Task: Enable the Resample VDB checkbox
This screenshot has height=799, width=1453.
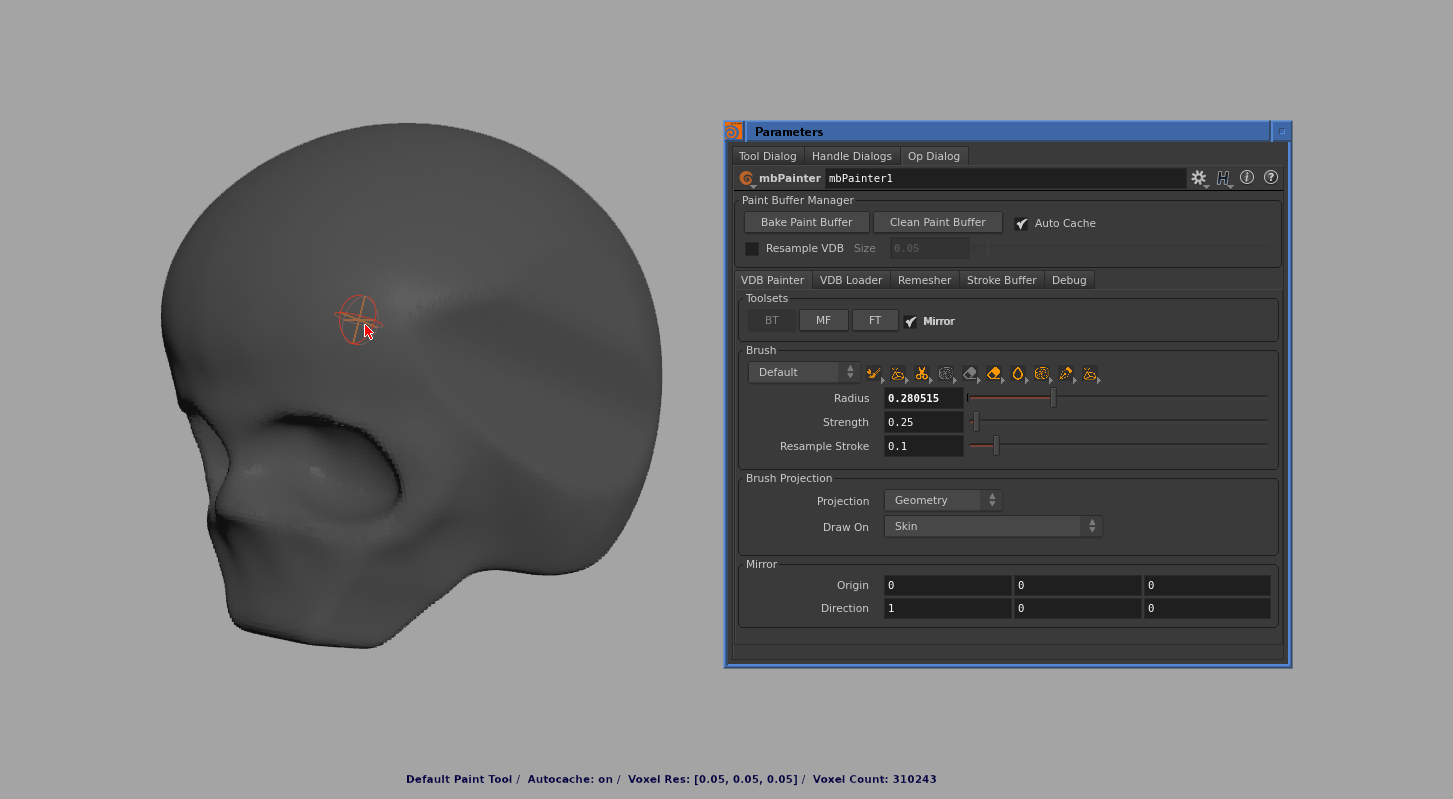Action: 752,249
